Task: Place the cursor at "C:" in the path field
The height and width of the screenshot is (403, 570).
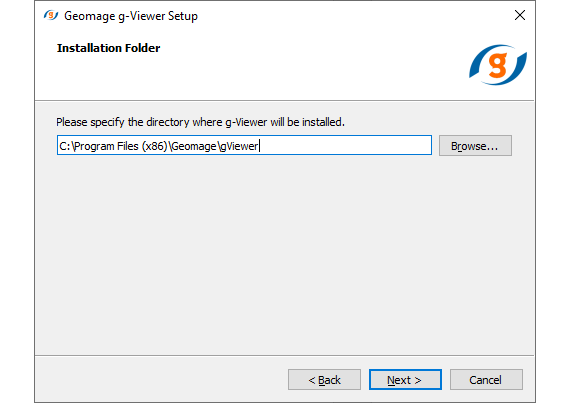Action: [64, 146]
